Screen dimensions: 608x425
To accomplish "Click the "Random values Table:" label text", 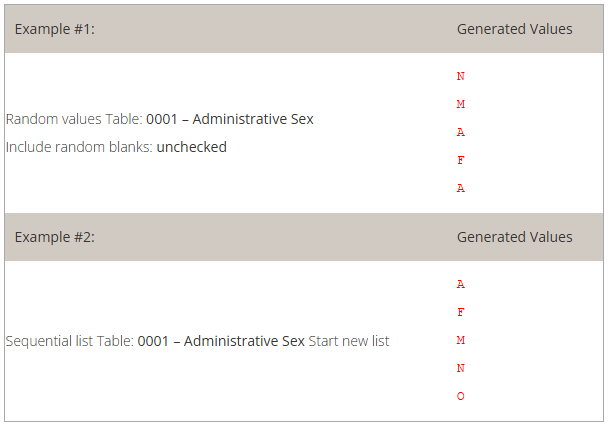I will click(x=74, y=119).
